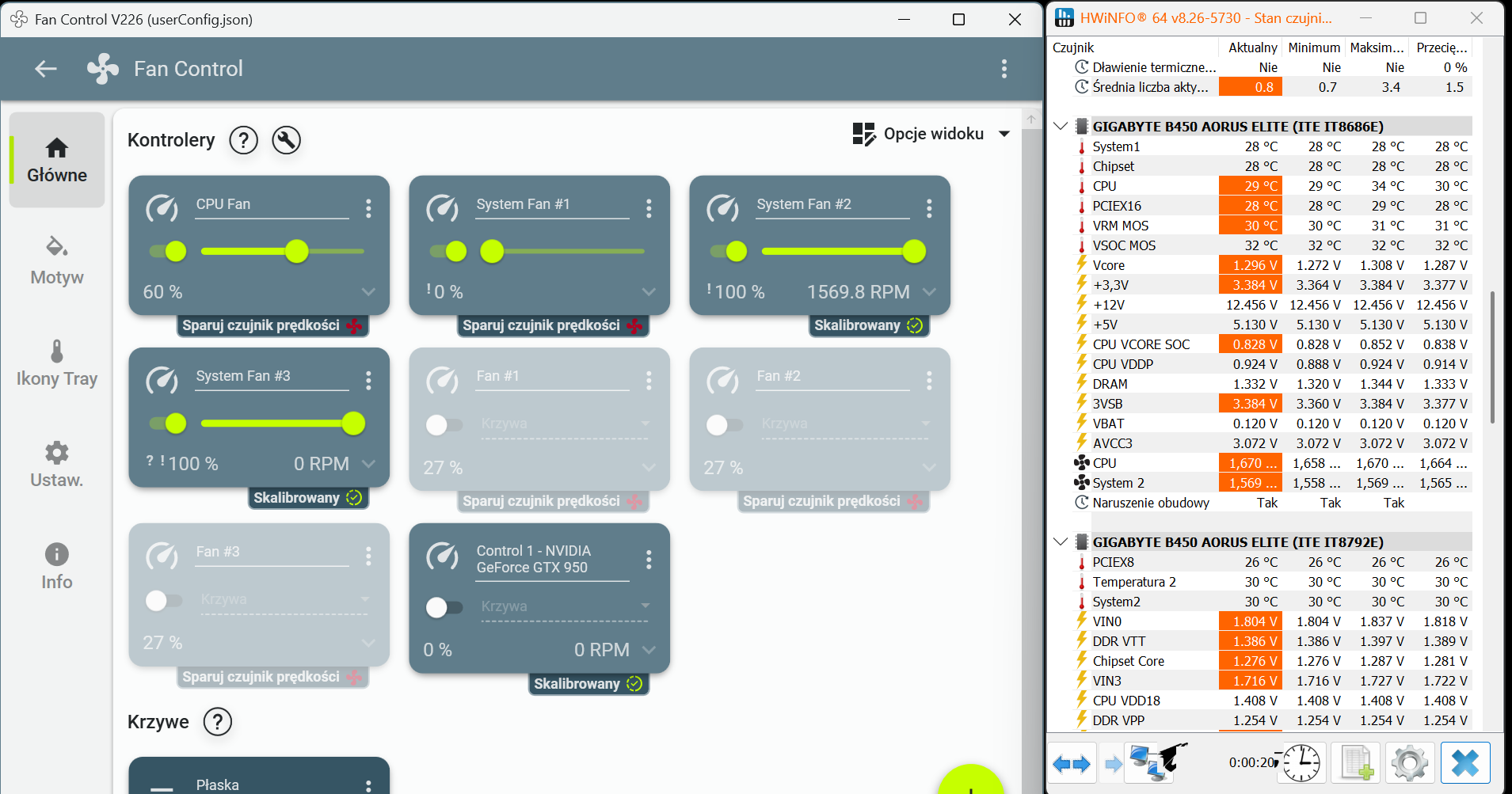Click the System Fan #1 speed slider handle
Image resolution: width=1512 pixels, height=794 pixels.
492,252
